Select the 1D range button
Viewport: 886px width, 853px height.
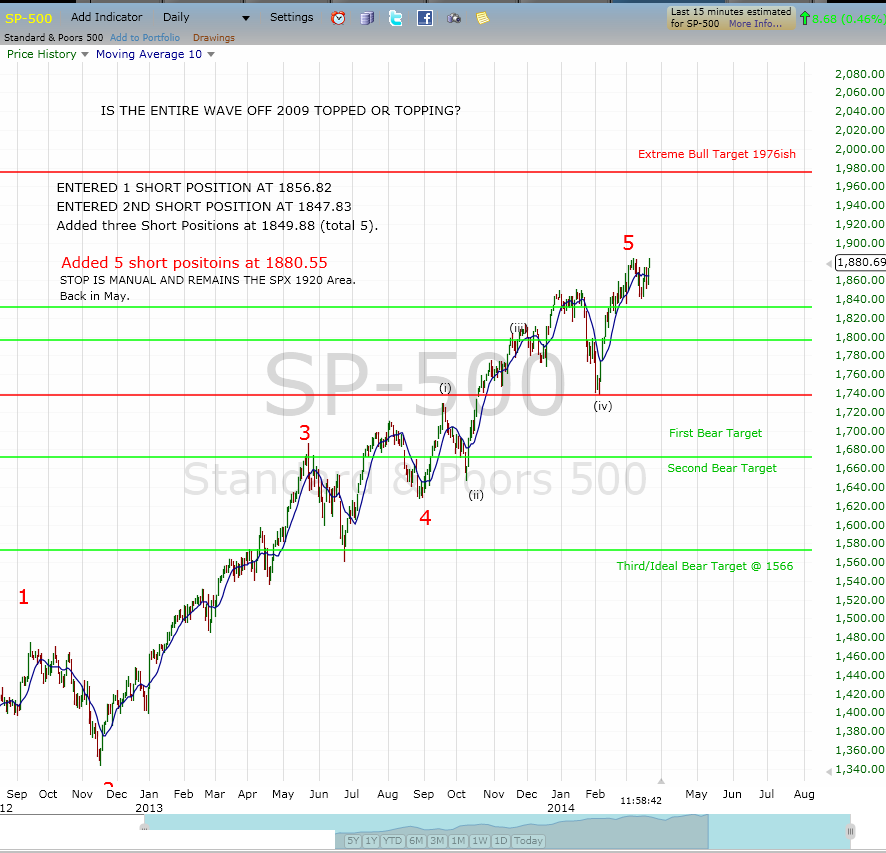[501, 841]
